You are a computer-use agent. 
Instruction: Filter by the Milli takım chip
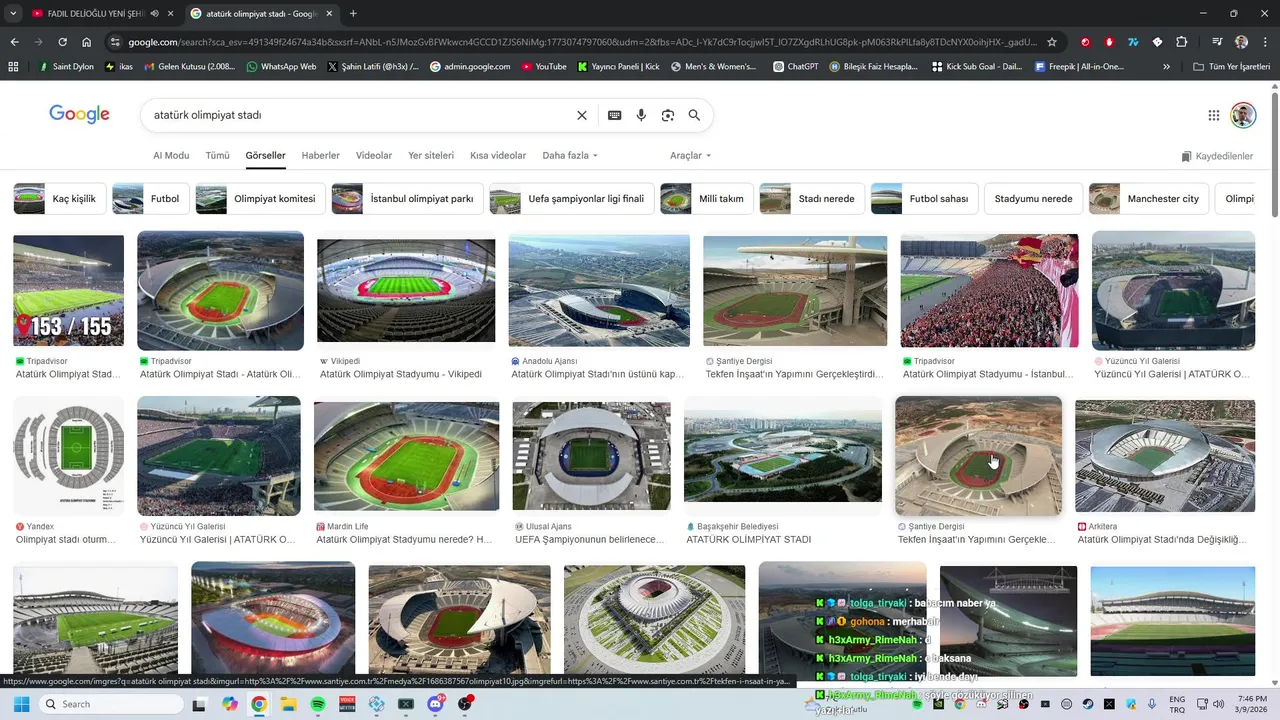coord(706,199)
